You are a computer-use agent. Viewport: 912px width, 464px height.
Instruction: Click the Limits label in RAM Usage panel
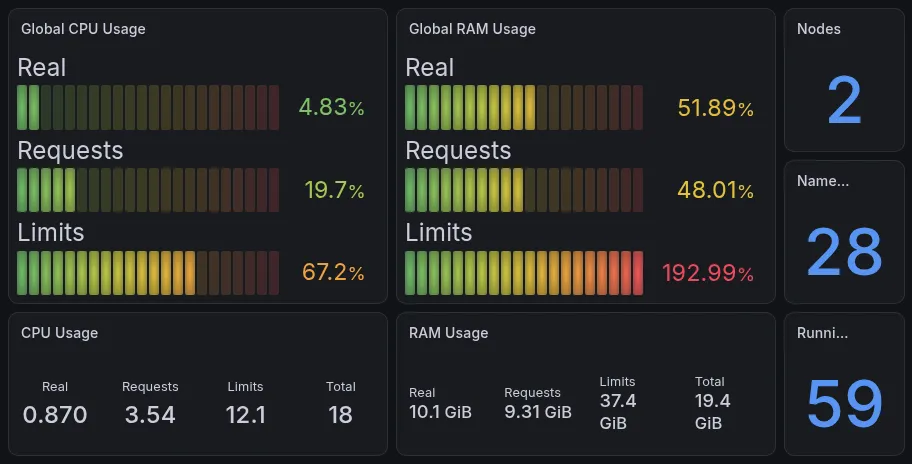click(x=617, y=381)
